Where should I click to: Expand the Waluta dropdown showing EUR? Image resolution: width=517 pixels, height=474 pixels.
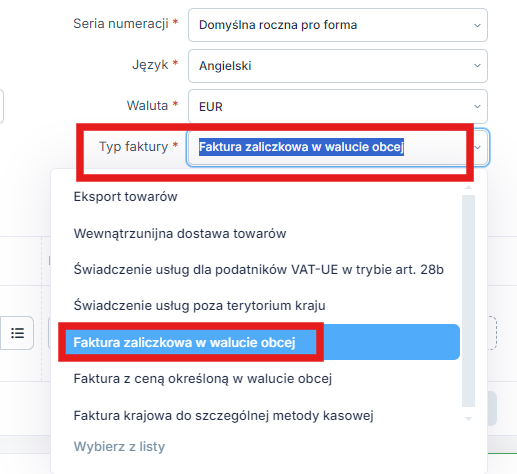[x=338, y=106]
